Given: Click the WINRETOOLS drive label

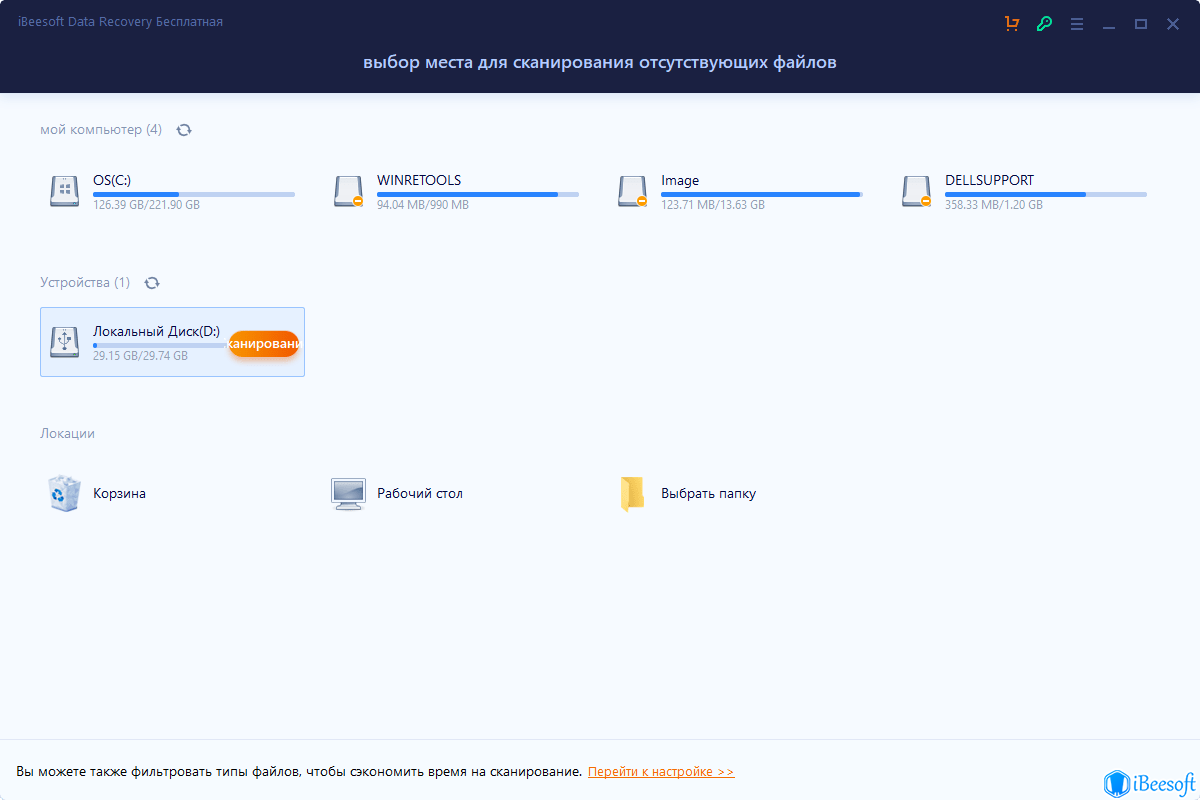Looking at the screenshot, I should coord(419,180).
